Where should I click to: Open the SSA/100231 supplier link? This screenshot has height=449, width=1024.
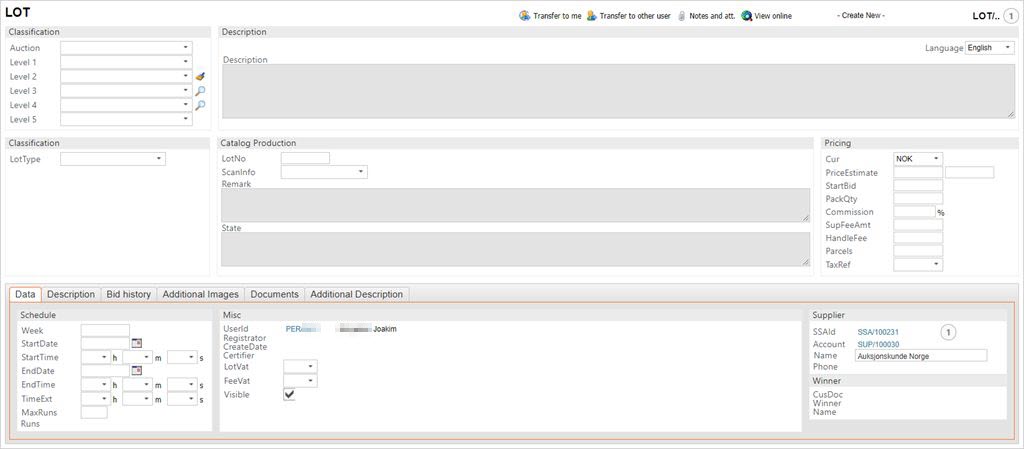coord(878,331)
